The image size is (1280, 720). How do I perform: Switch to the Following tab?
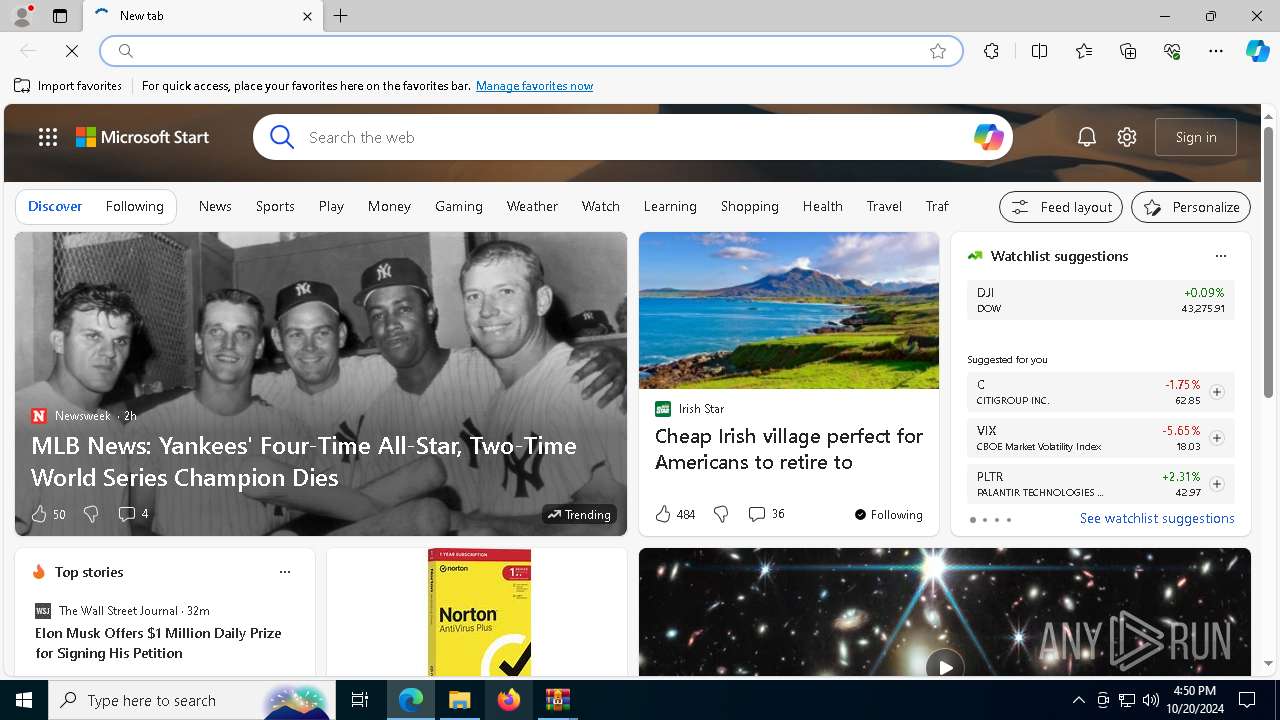[x=134, y=206]
